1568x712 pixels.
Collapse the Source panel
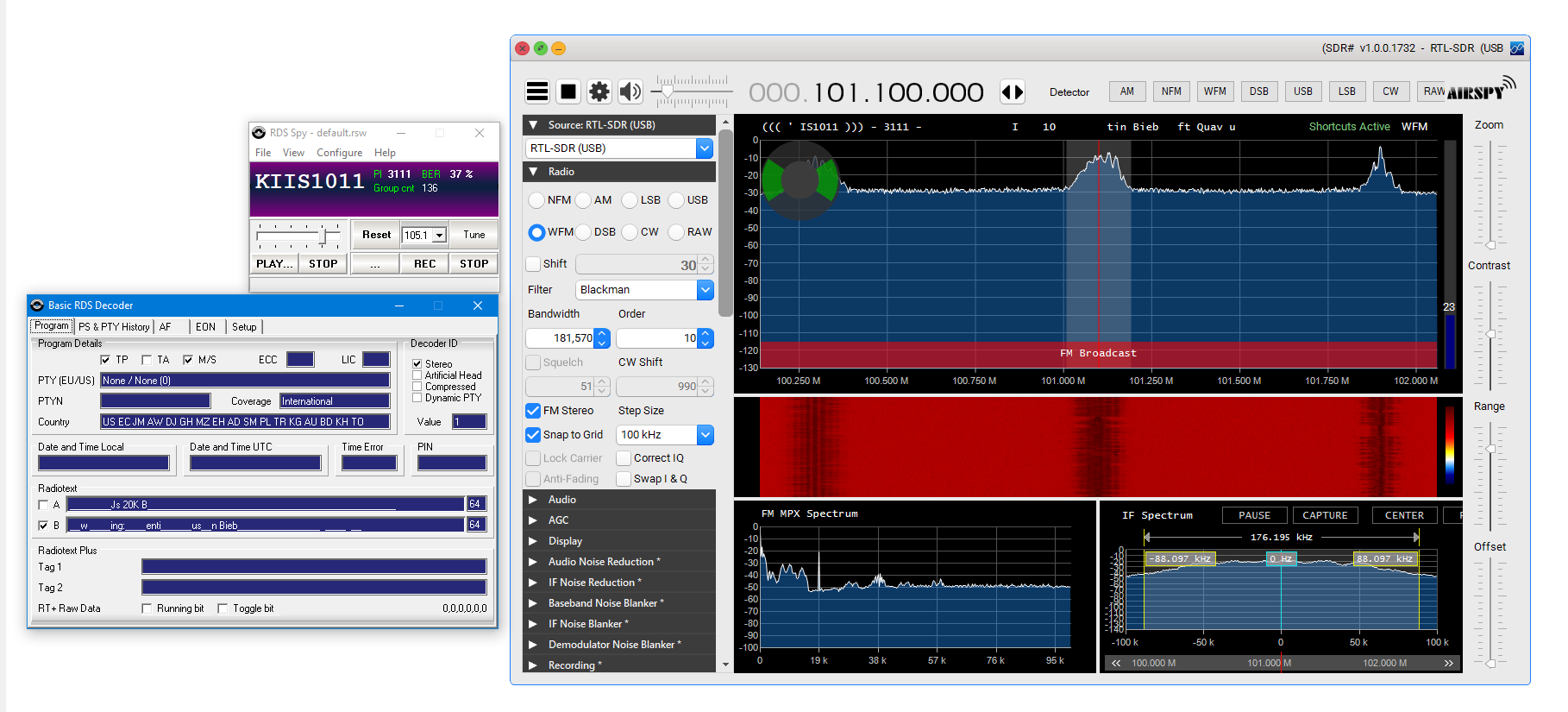coord(532,125)
